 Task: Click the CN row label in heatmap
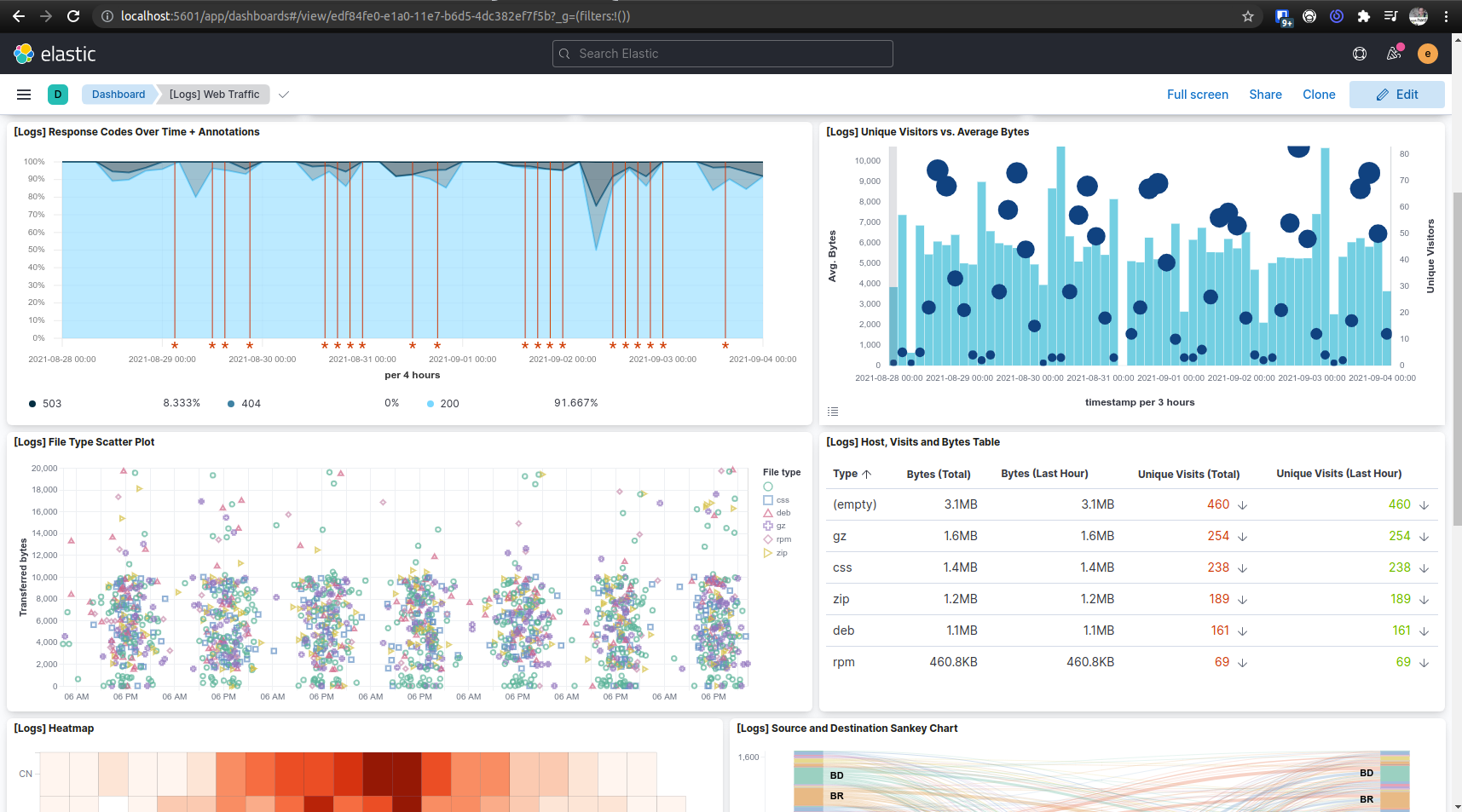tap(26, 774)
